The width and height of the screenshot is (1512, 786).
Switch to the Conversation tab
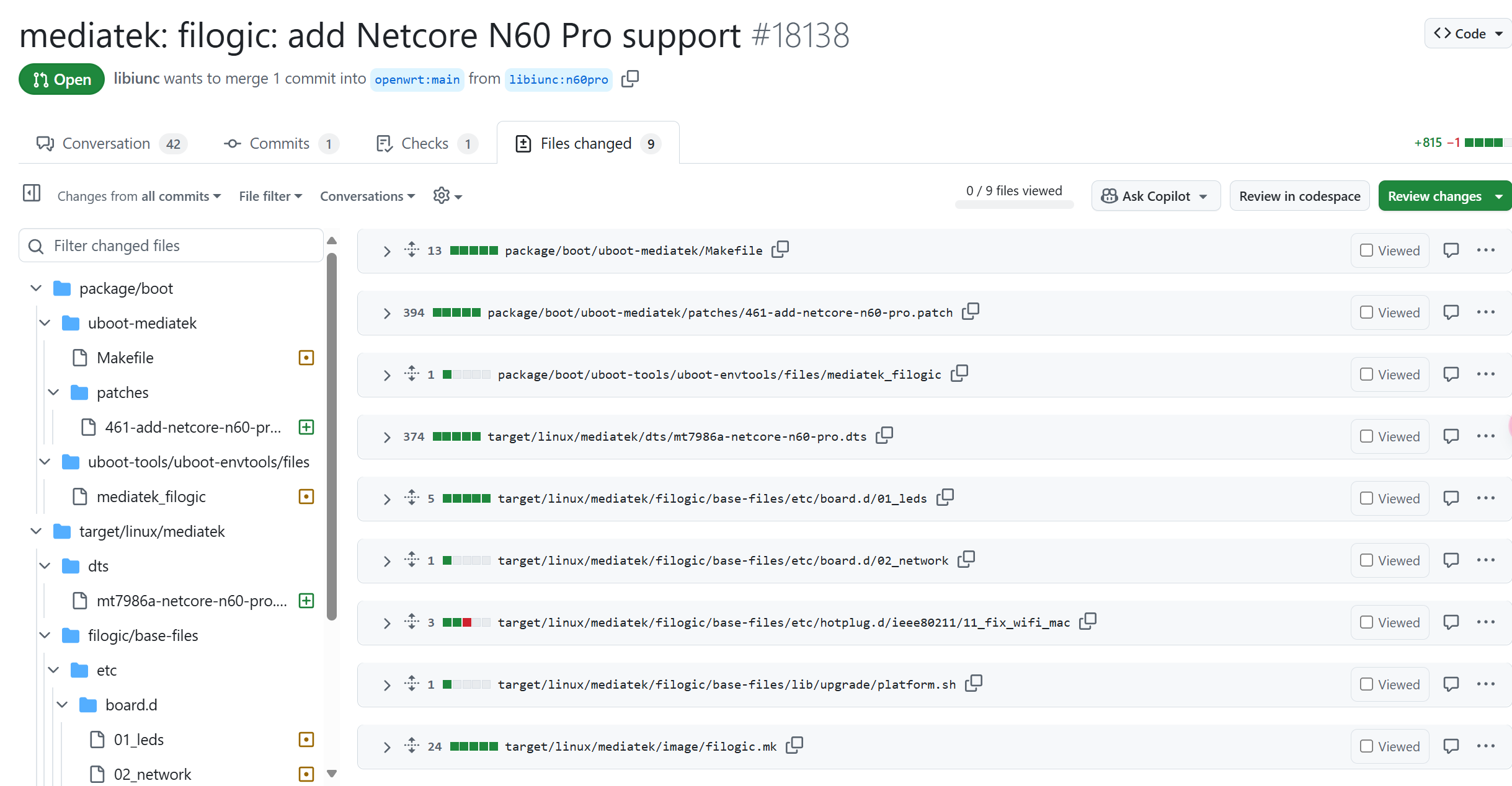tap(106, 143)
